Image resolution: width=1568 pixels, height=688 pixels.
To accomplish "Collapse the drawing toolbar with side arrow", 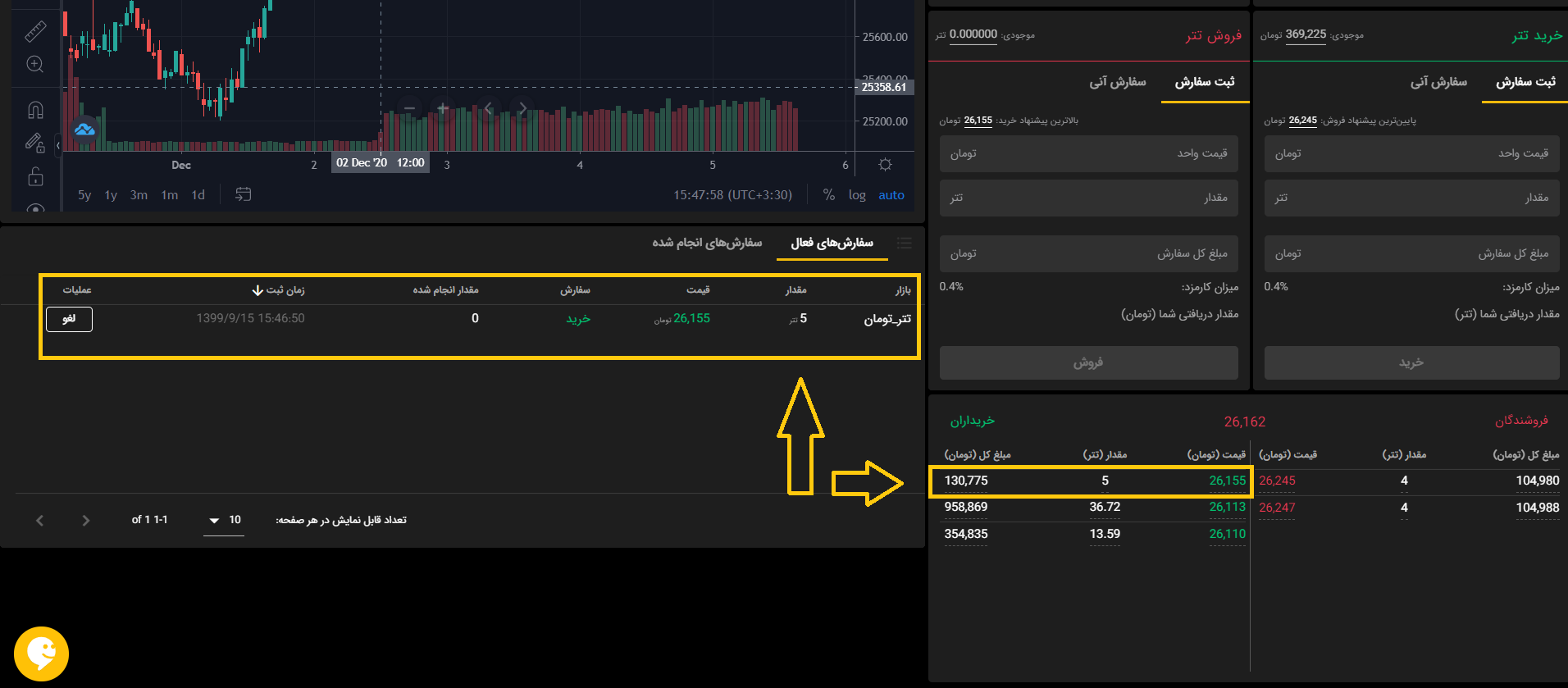I will (x=57, y=146).
